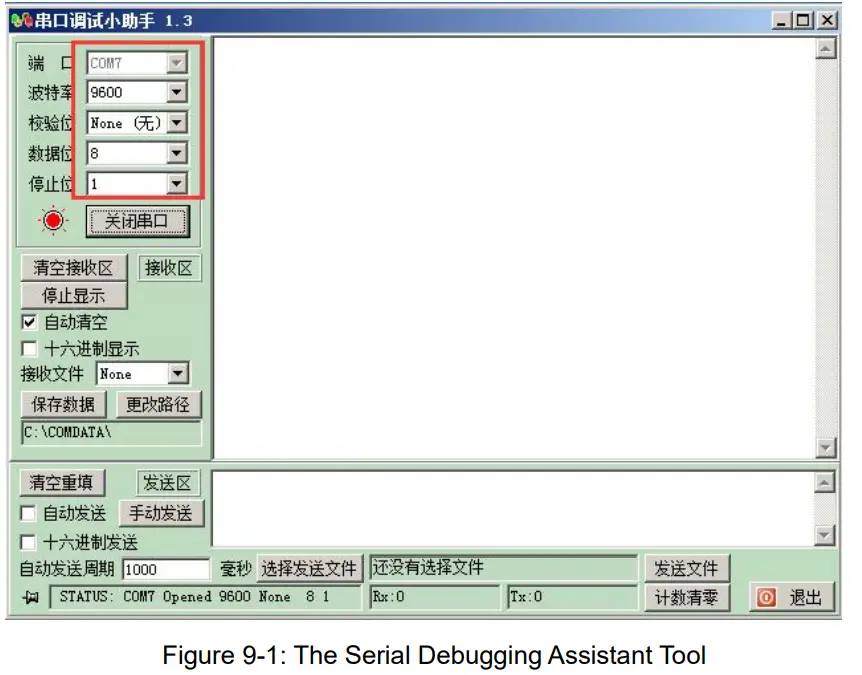The width and height of the screenshot is (862, 675).
Task: Click the 清空接收区 clear receive button
Action: click(x=71, y=268)
